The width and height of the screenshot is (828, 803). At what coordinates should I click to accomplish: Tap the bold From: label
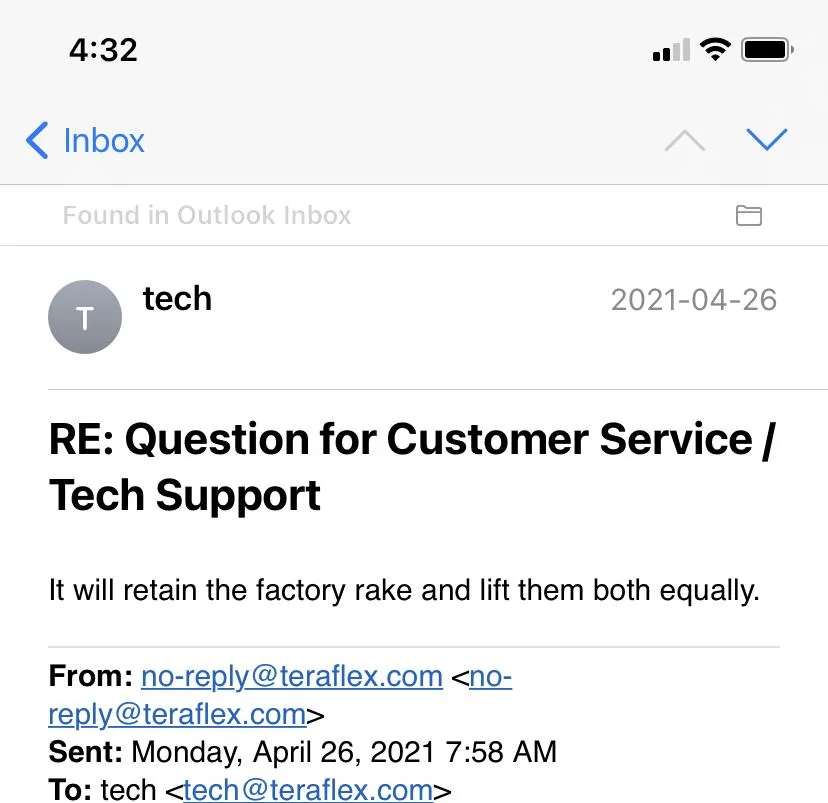point(91,676)
